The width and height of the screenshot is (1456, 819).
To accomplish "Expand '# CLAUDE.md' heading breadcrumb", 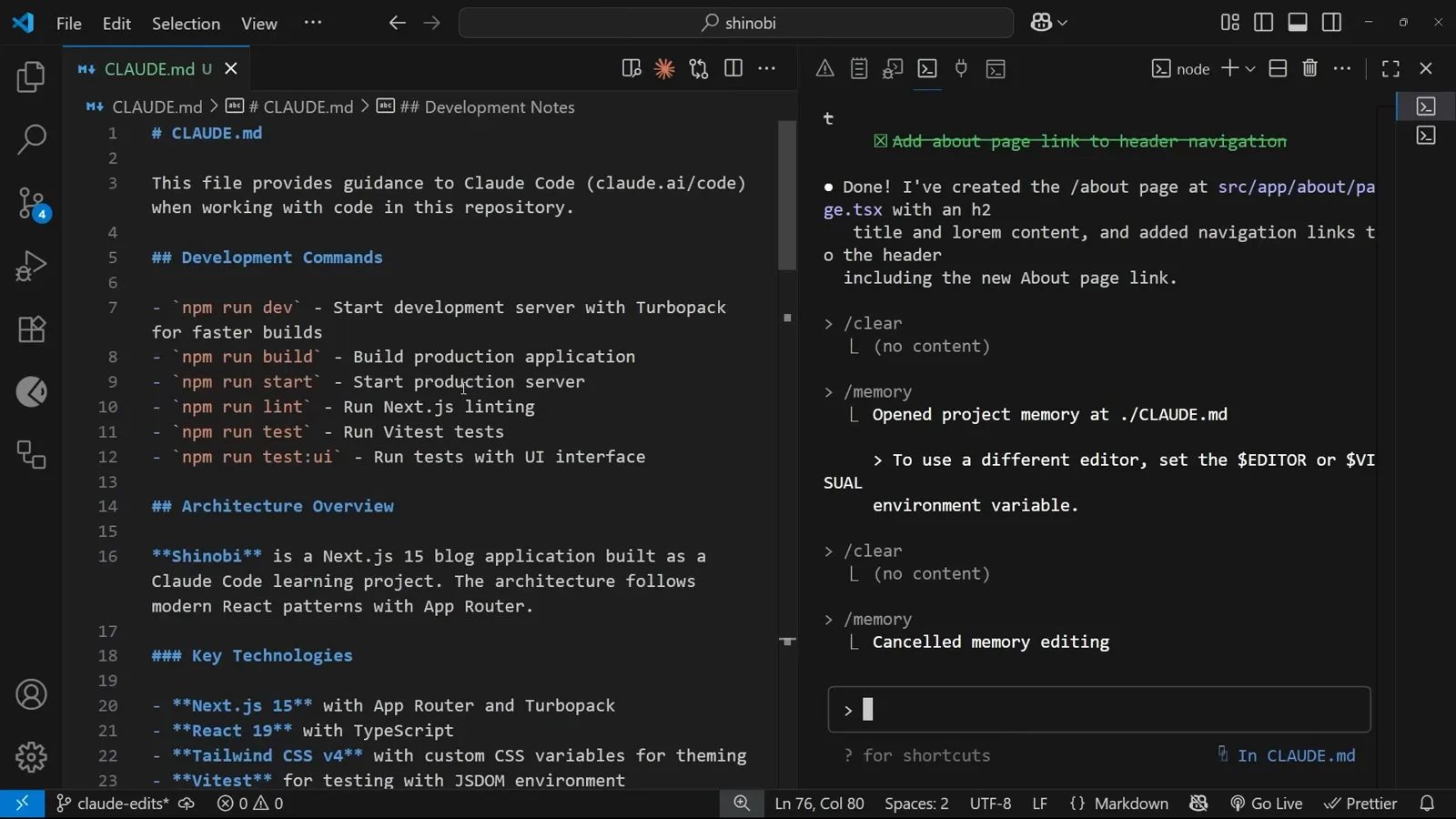I will (x=290, y=106).
